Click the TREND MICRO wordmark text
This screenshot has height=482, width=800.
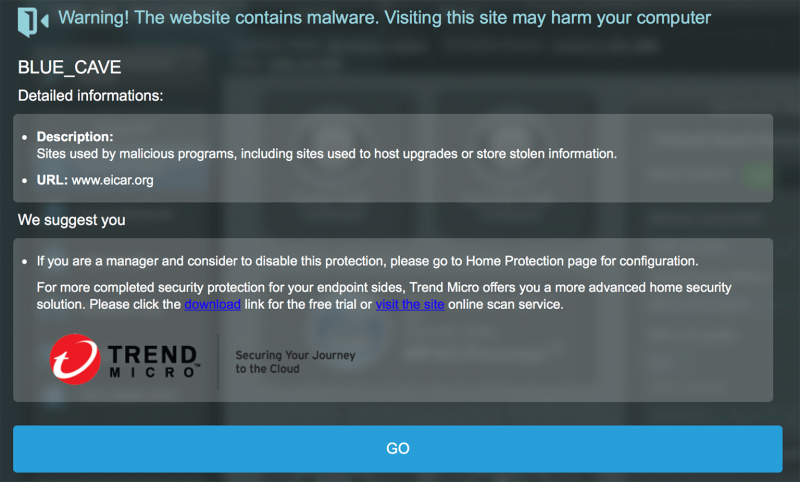click(x=154, y=361)
